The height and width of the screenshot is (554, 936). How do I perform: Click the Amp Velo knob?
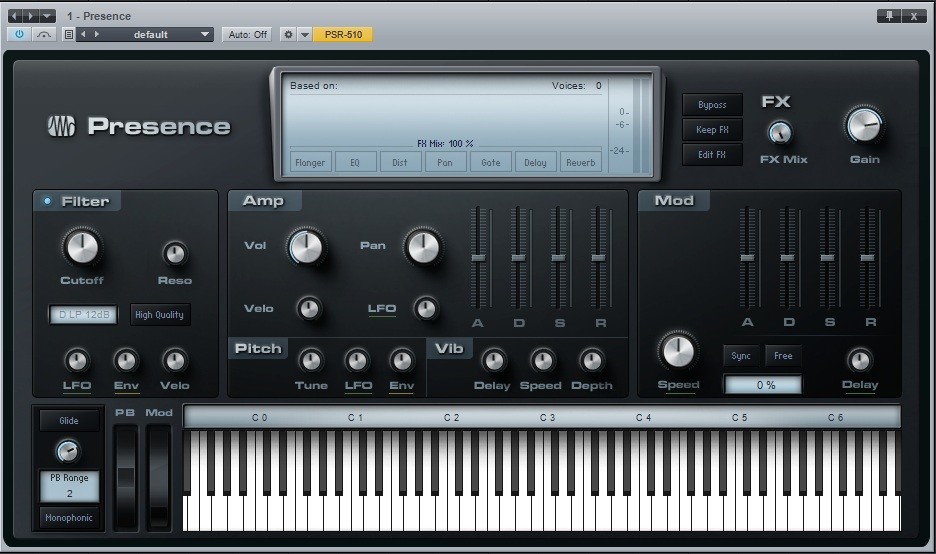click(309, 308)
